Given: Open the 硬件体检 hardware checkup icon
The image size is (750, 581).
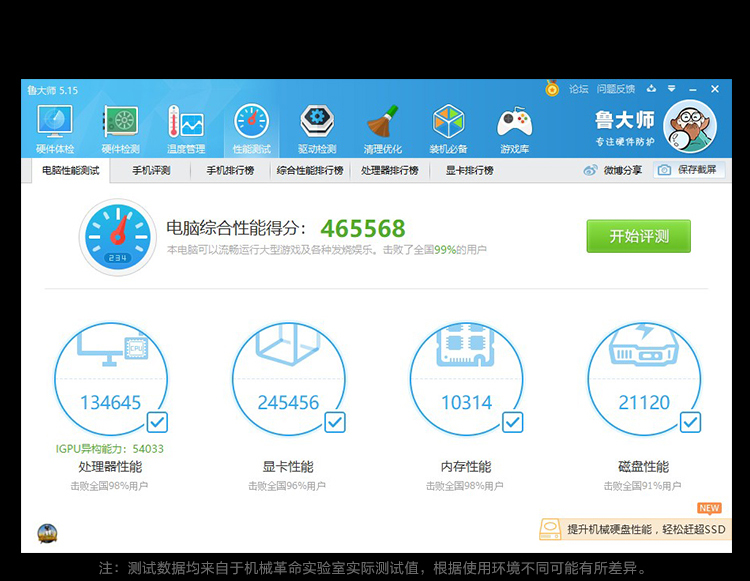Looking at the screenshot, I should point(55,128).
